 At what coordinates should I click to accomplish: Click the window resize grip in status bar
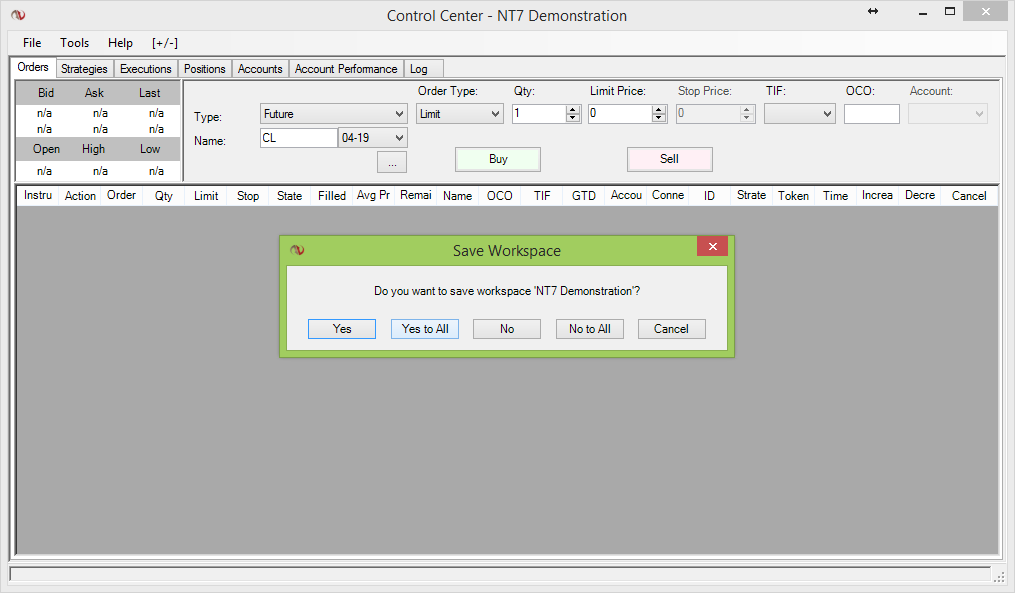click(999, 576)
